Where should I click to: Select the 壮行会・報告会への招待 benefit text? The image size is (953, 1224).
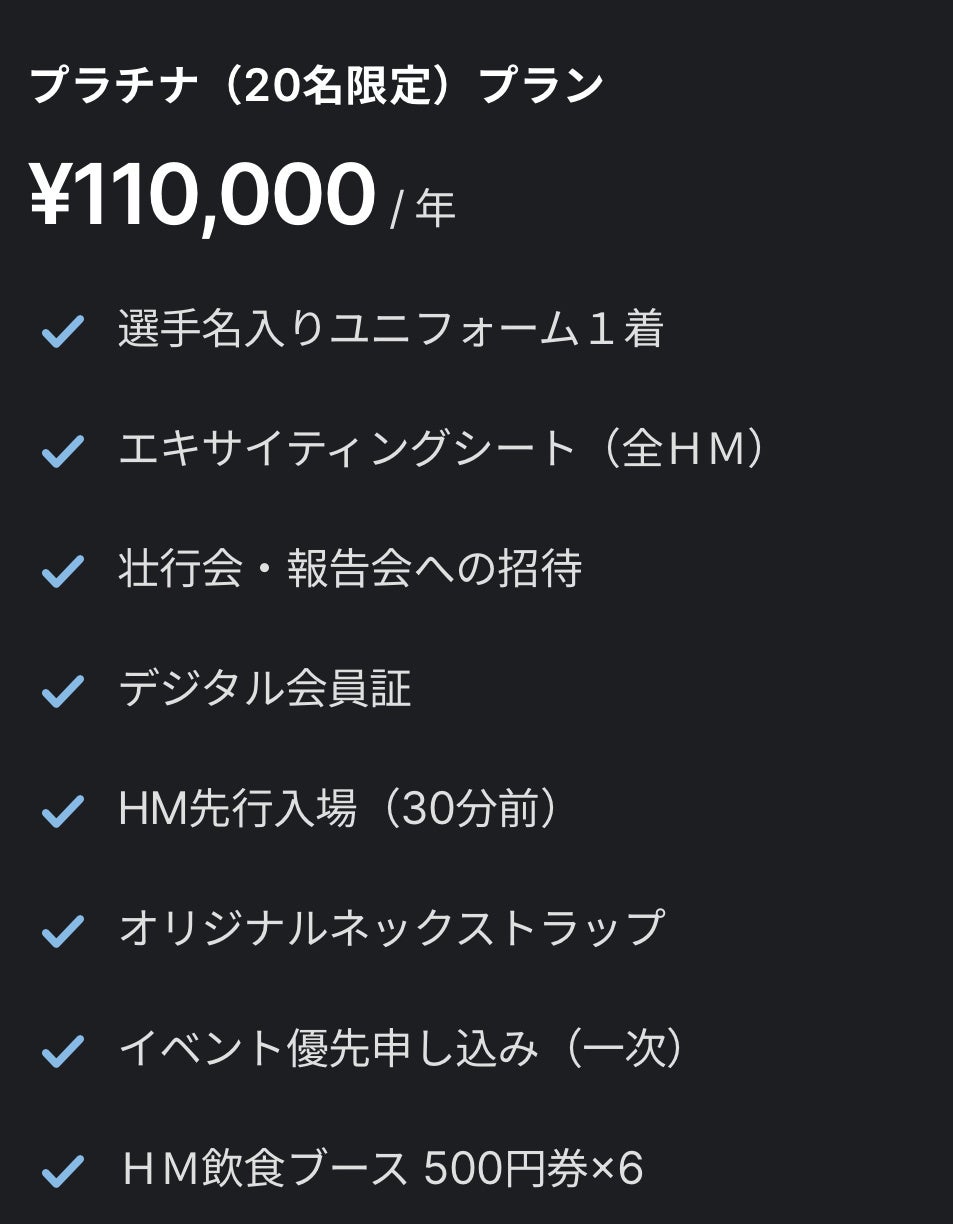click(x=349, y=570)
